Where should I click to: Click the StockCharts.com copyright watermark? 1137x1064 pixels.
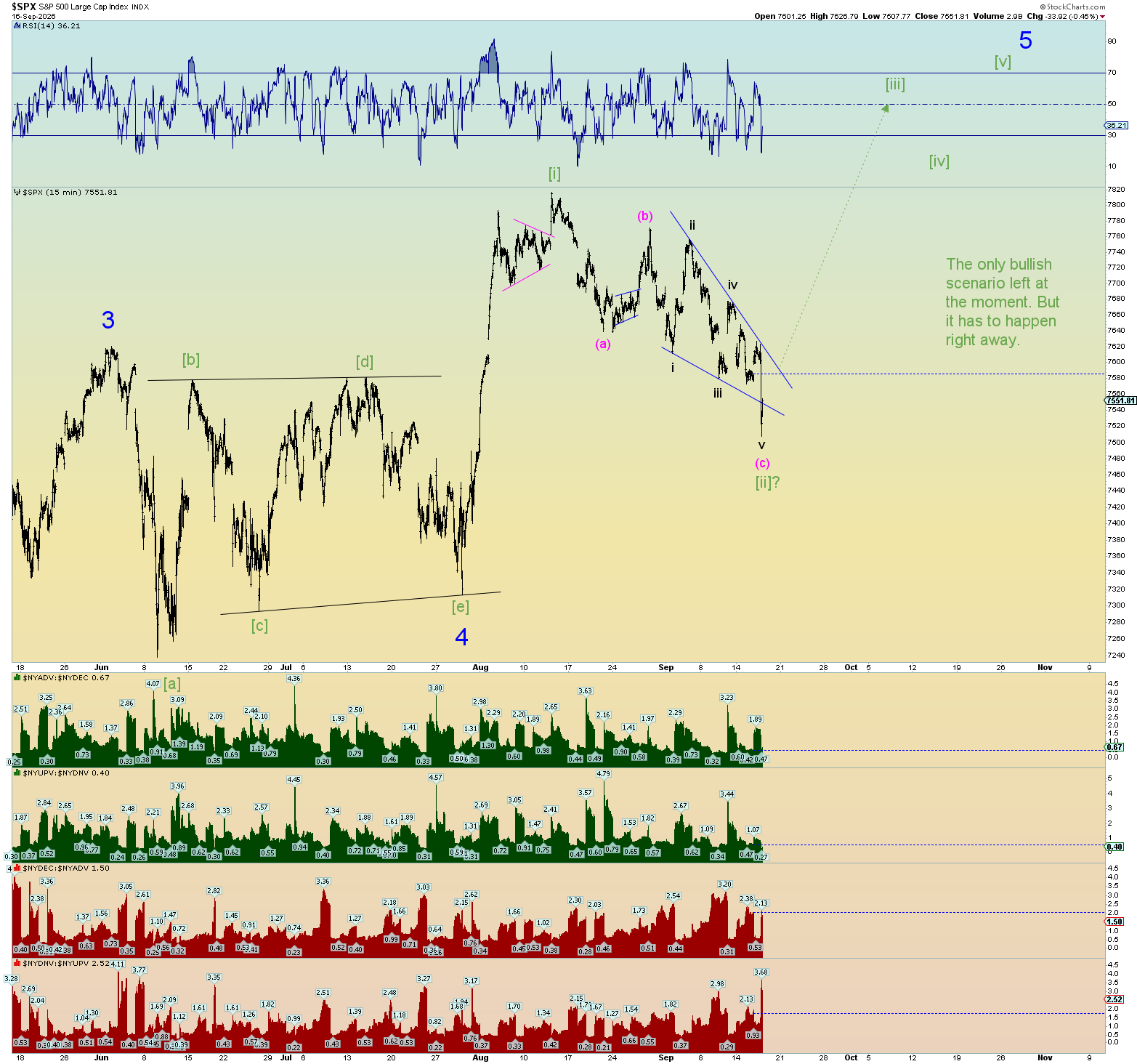(1072, 7)
